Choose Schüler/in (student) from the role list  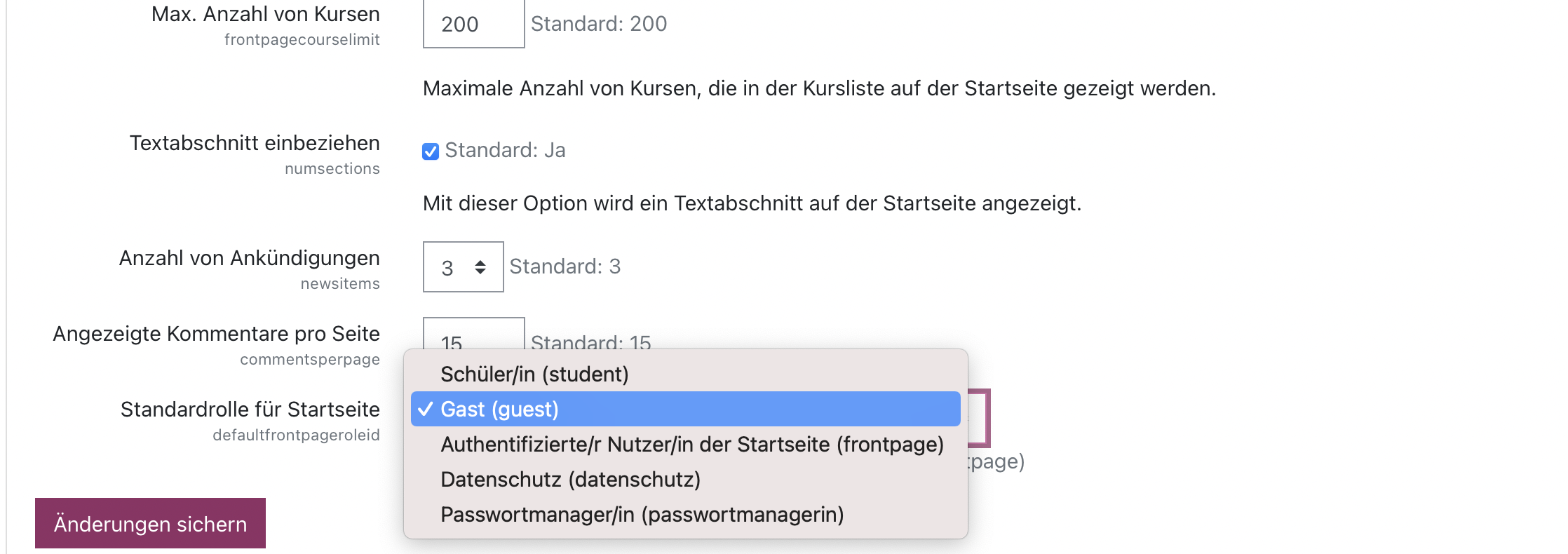[x=534, y=374]
